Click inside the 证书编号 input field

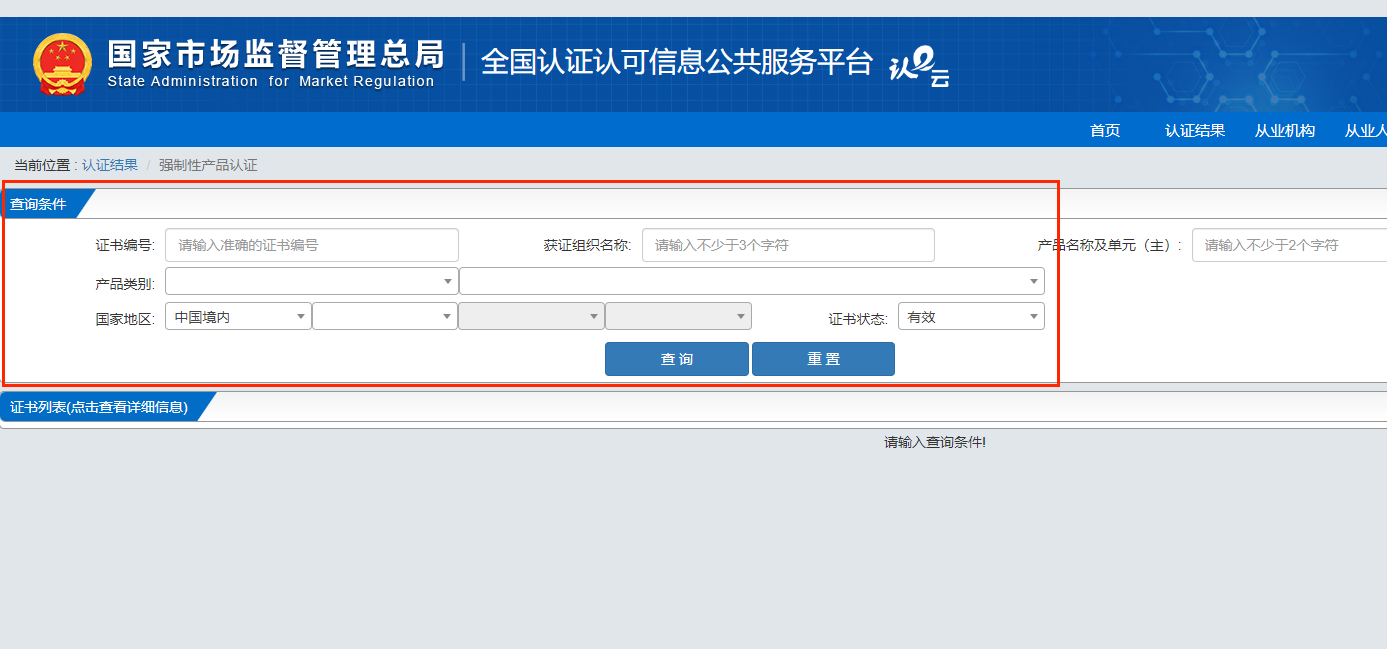311,245
